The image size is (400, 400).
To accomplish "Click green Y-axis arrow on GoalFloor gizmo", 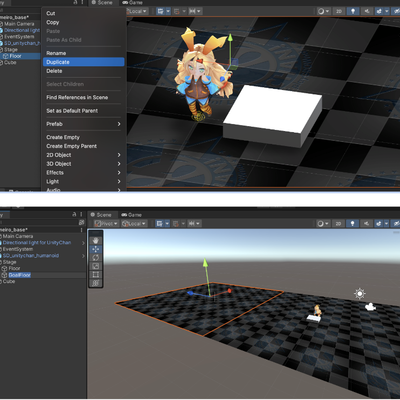I will 206,264.
